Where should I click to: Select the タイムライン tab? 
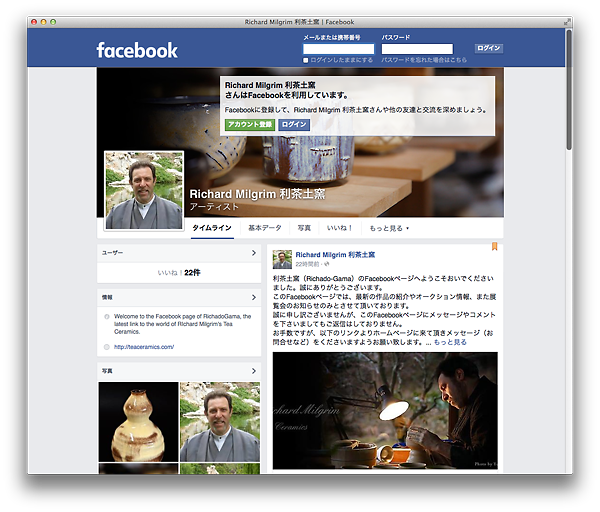(212, 228)
